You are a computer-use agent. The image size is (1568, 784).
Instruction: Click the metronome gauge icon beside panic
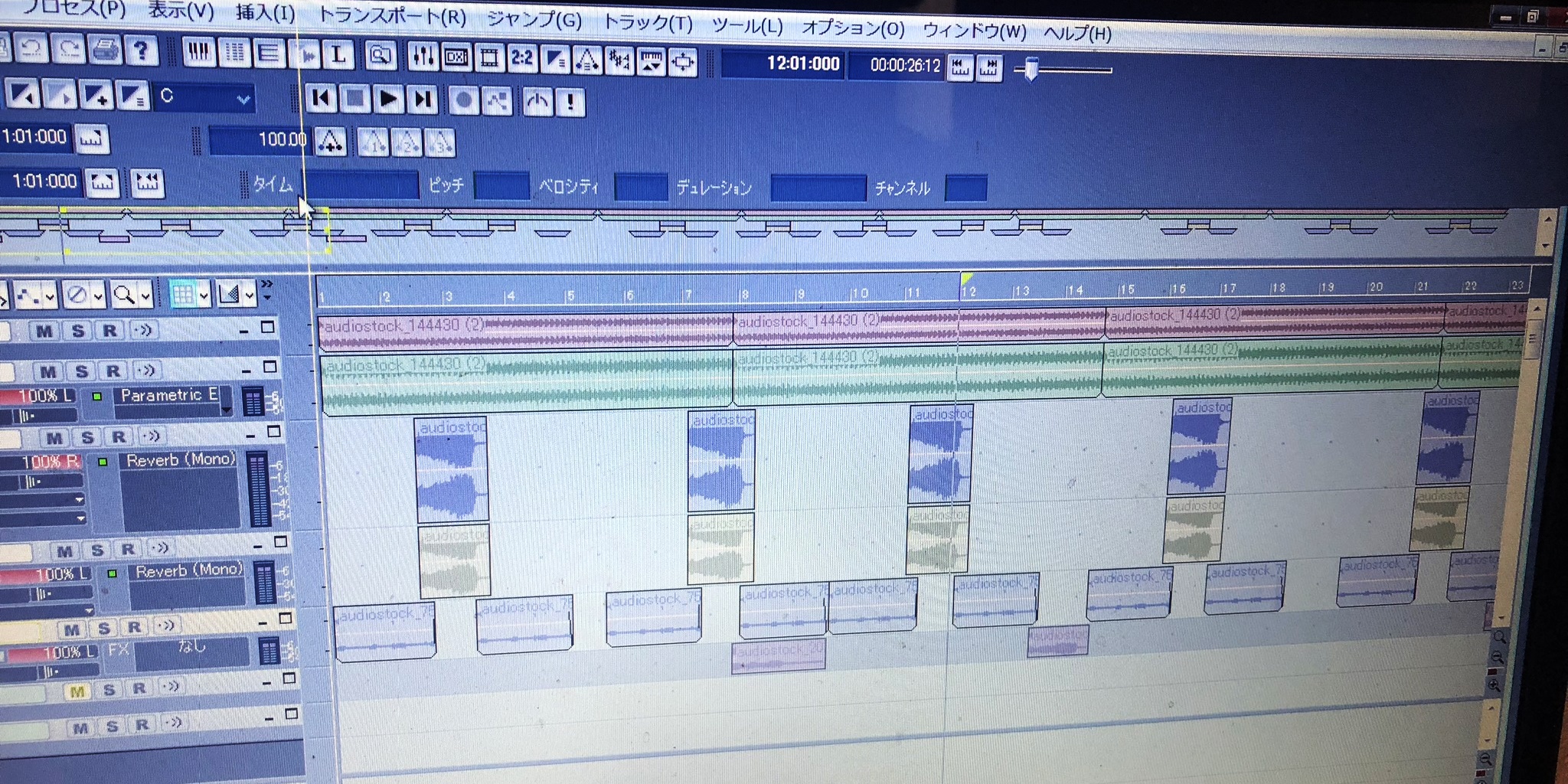click(537, 101)
